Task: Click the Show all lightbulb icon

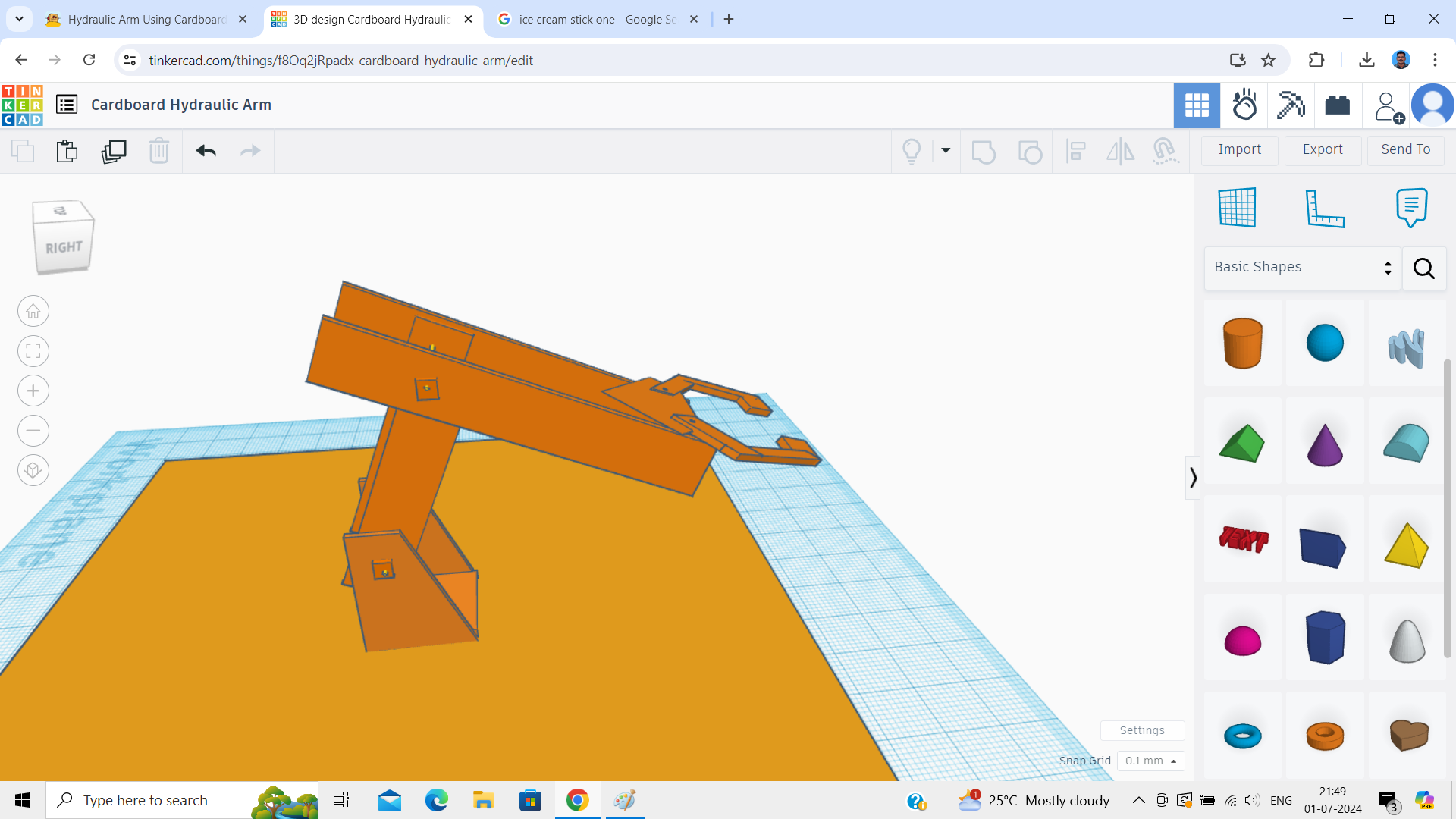Action: coord(912,151)
